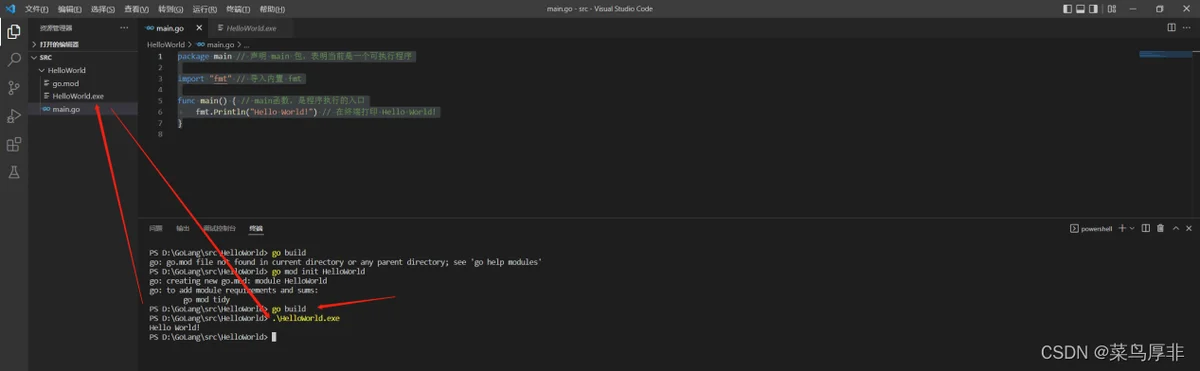This screenshot has width=1200, height=371.
Task: Switch to the 终端 (Terminal) panel tab
Action: coord(256,228)
